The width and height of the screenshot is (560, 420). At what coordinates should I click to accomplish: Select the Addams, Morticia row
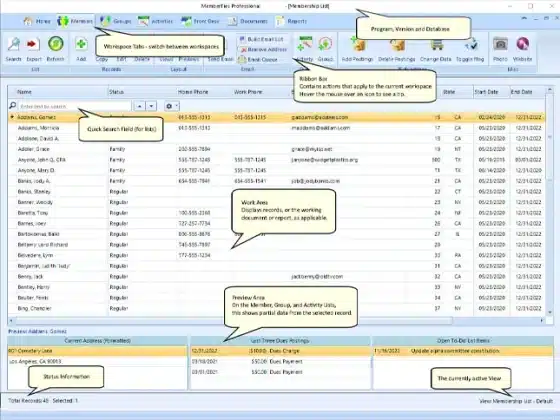coord(276,128)
